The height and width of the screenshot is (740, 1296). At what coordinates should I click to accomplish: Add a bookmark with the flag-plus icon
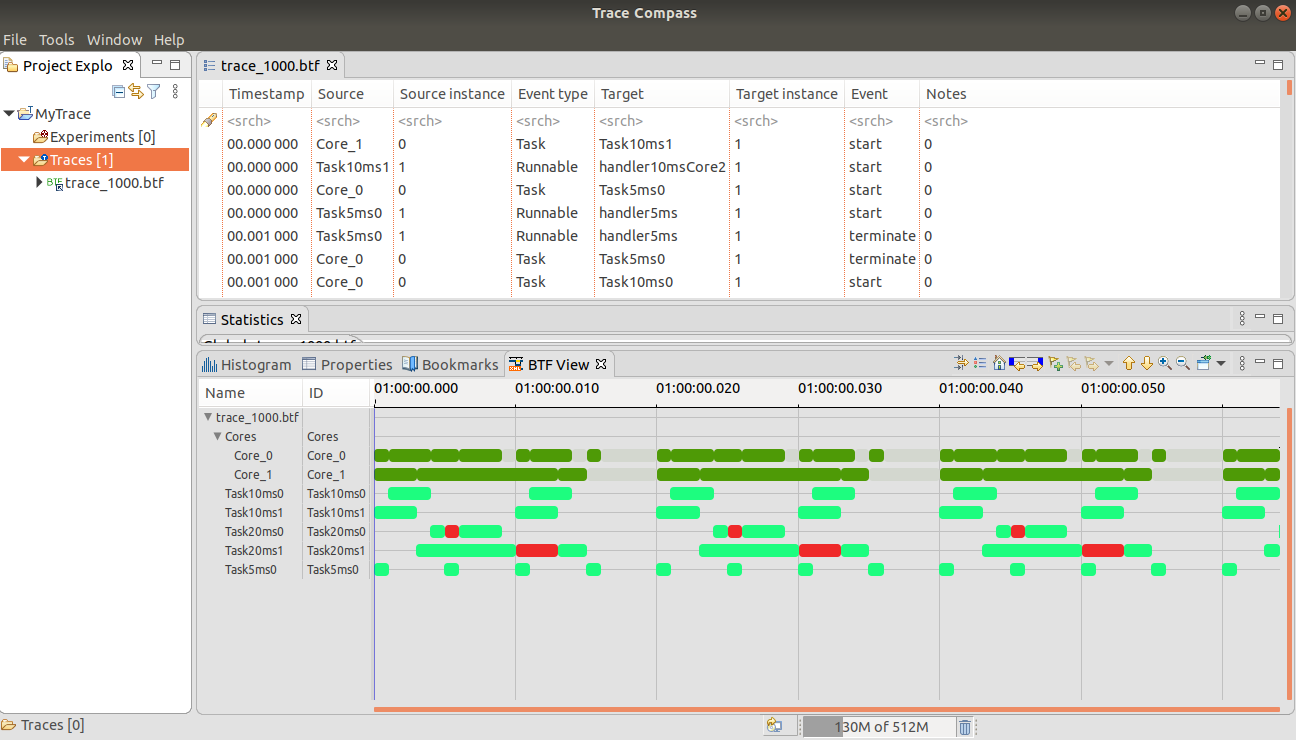[x=1056, y=363]
